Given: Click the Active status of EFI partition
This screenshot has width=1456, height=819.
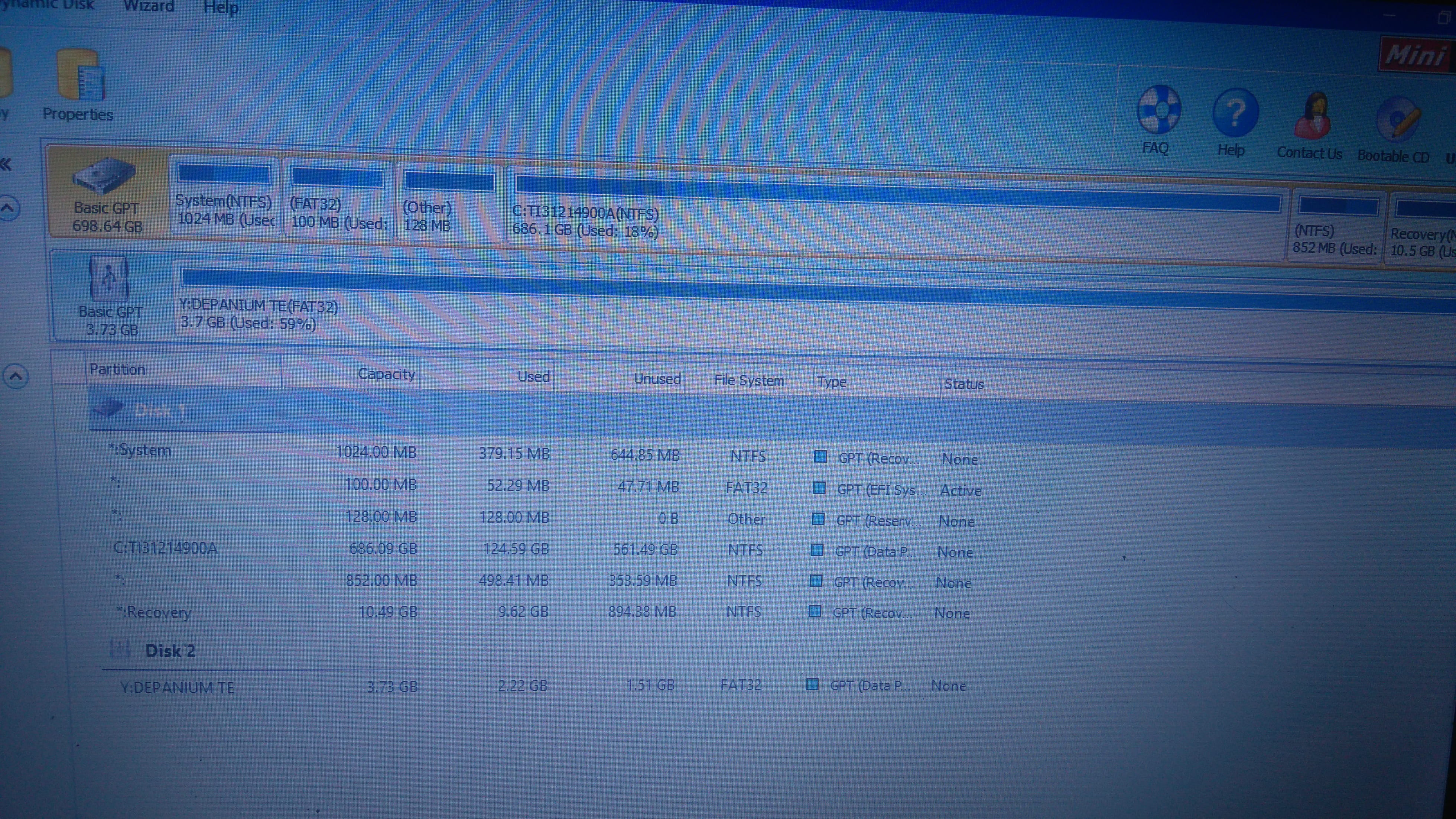Looking at the screenshot, I should click(x=960, y=491).
